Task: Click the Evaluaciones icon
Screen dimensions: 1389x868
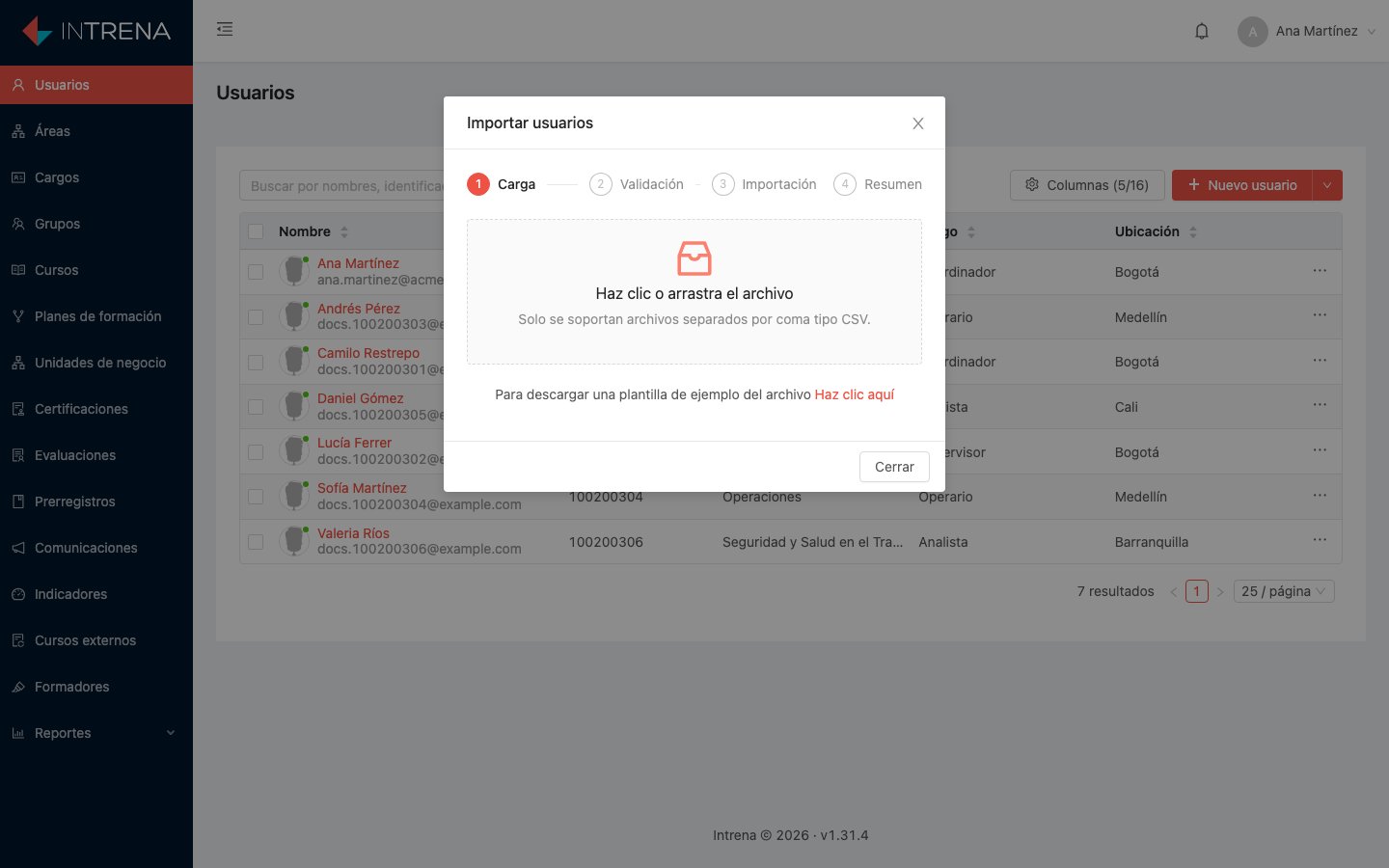Action: tap(18, 455)
